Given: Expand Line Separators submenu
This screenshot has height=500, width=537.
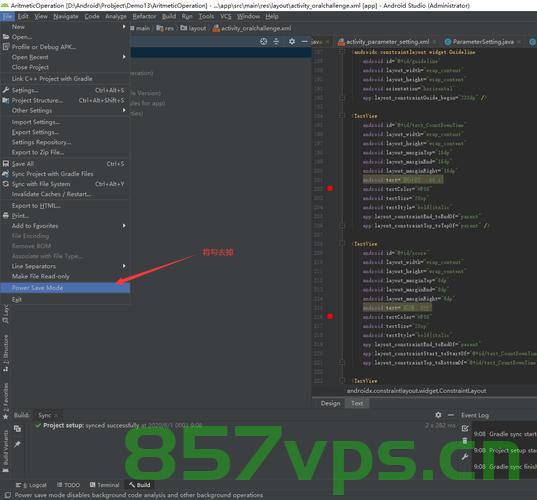Looking at the screenshot, I should tap(124, 266).
